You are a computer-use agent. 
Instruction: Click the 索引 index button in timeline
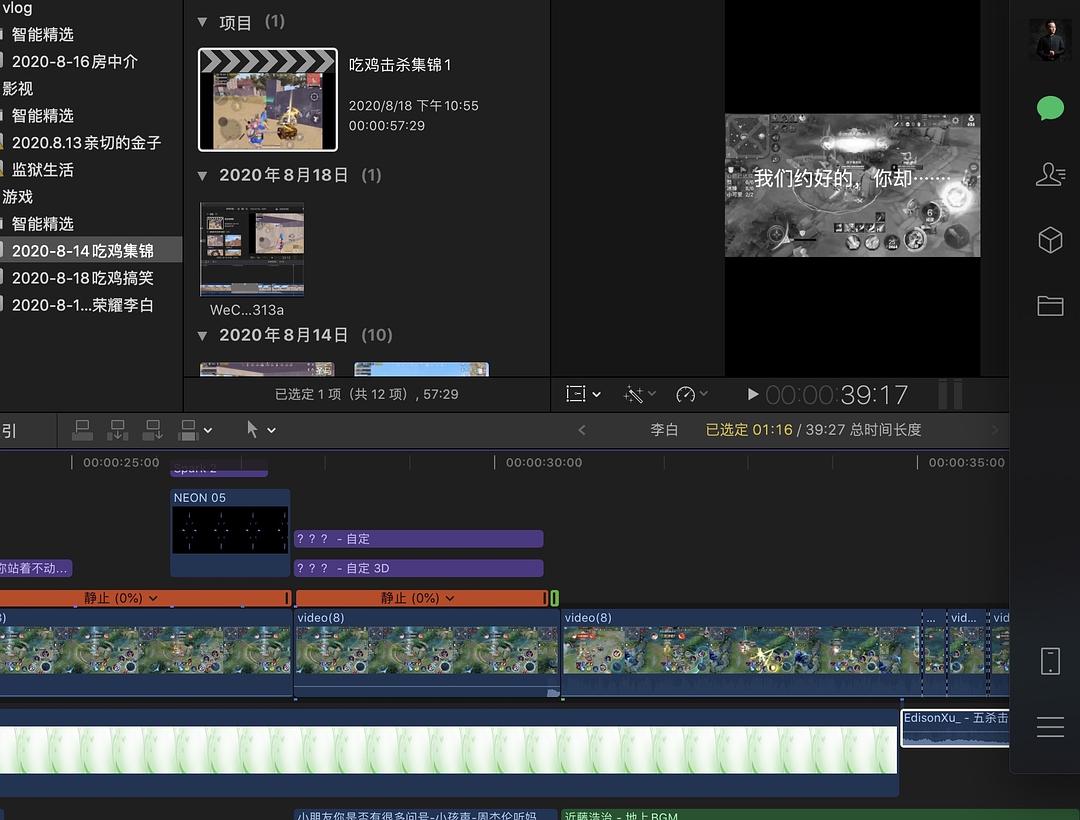[x=10, y=431]
